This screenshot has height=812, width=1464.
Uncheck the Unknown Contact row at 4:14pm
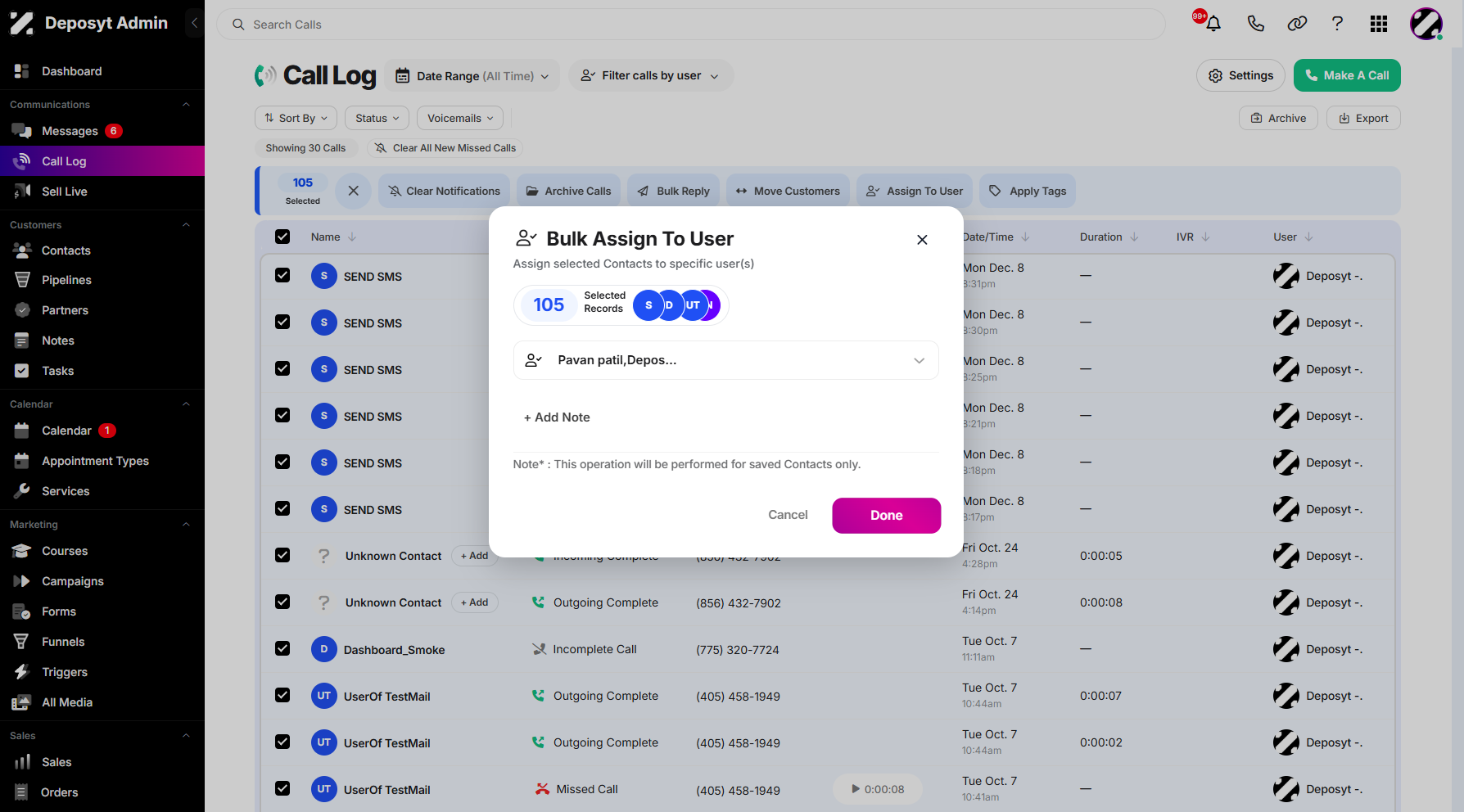click(282, 602)
